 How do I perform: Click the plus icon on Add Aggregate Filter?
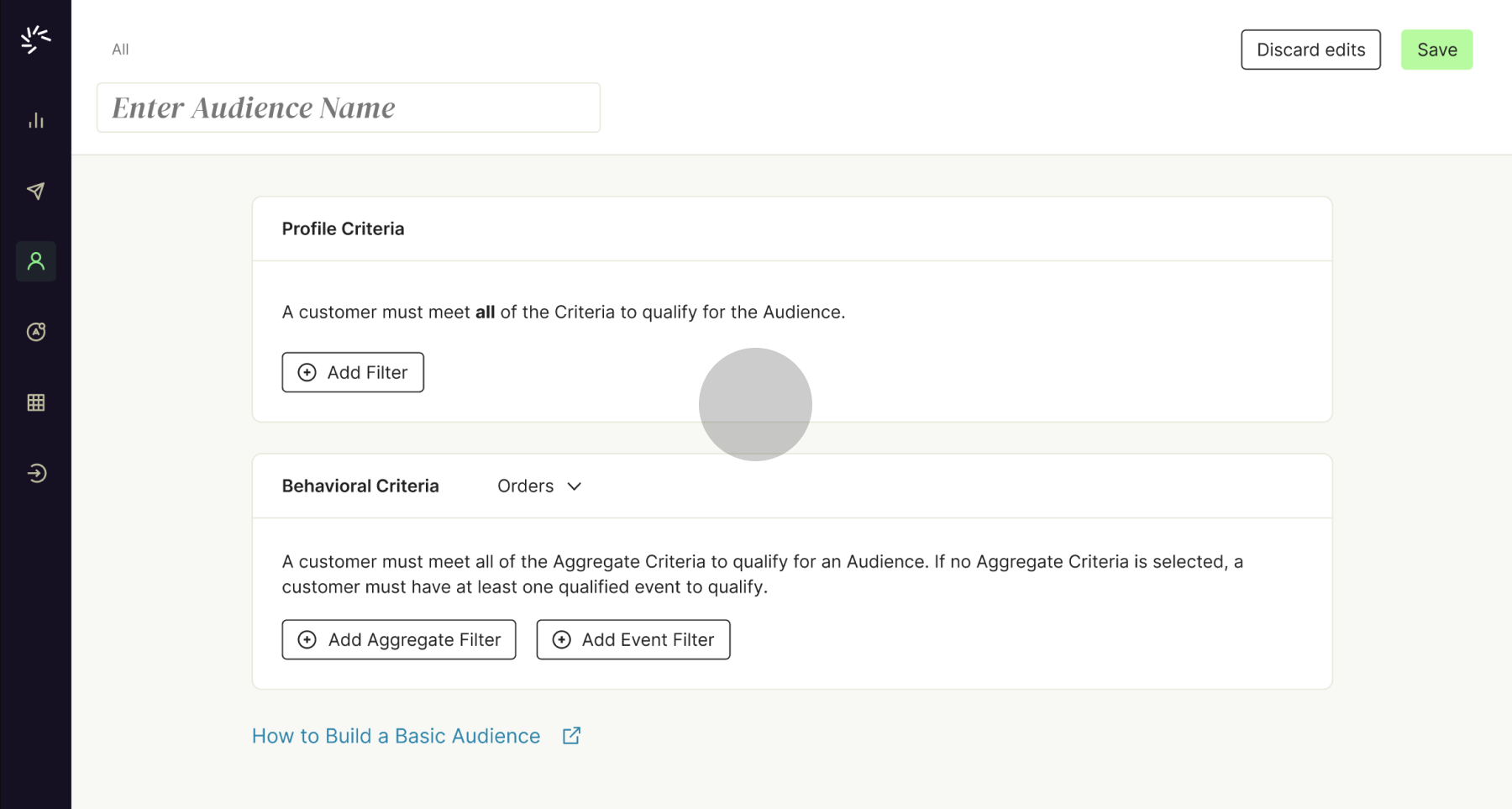point(307,640)
